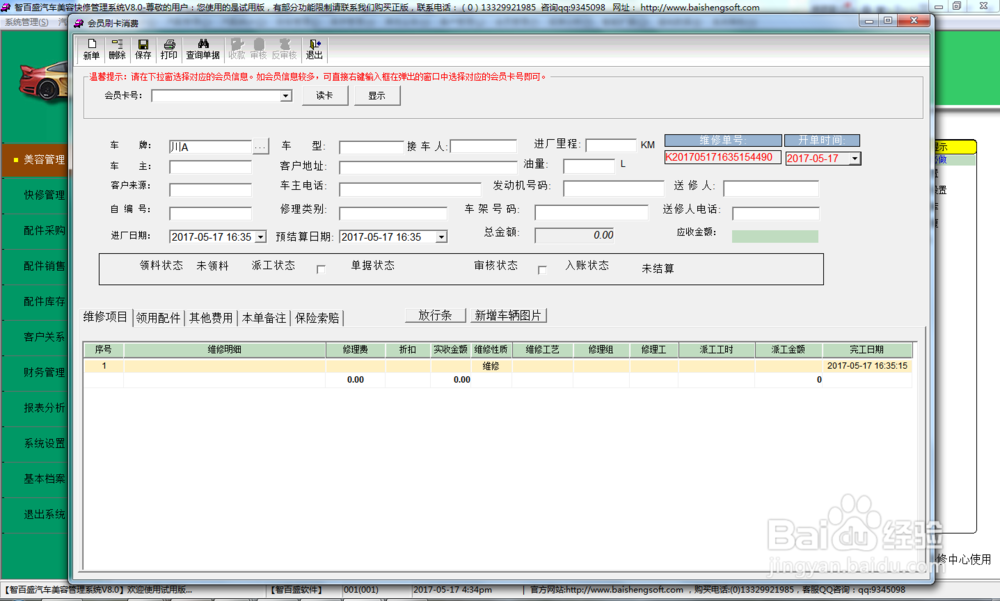Switch to the 其他费用 tab

(211, 318)
